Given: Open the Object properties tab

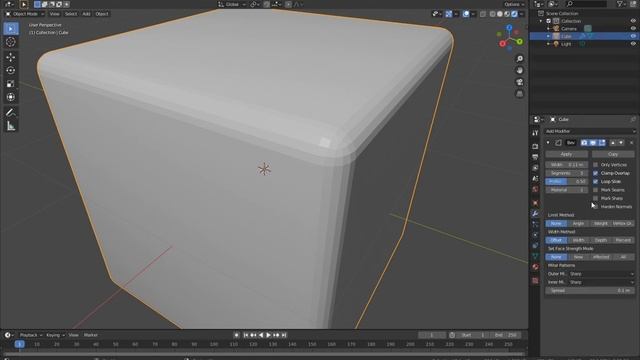Looking at the screenshot, I should (x=535, y=203).
